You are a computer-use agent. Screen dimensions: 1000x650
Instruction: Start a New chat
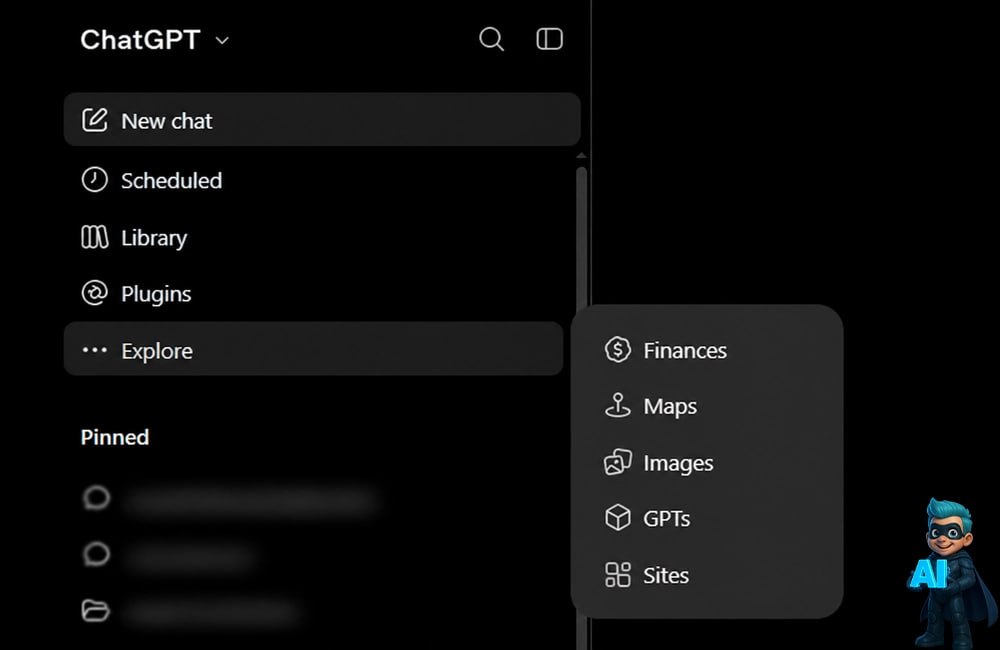coord(322,120)
